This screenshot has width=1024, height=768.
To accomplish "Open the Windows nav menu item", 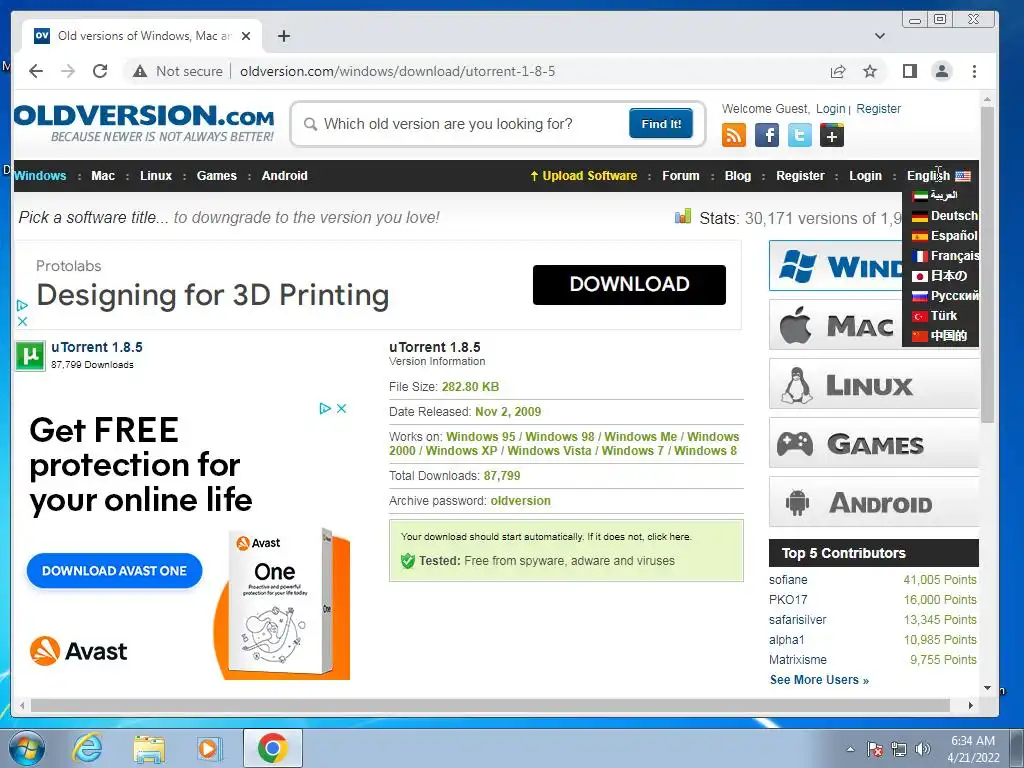I will pyautogui.click(x=40, y=176).
